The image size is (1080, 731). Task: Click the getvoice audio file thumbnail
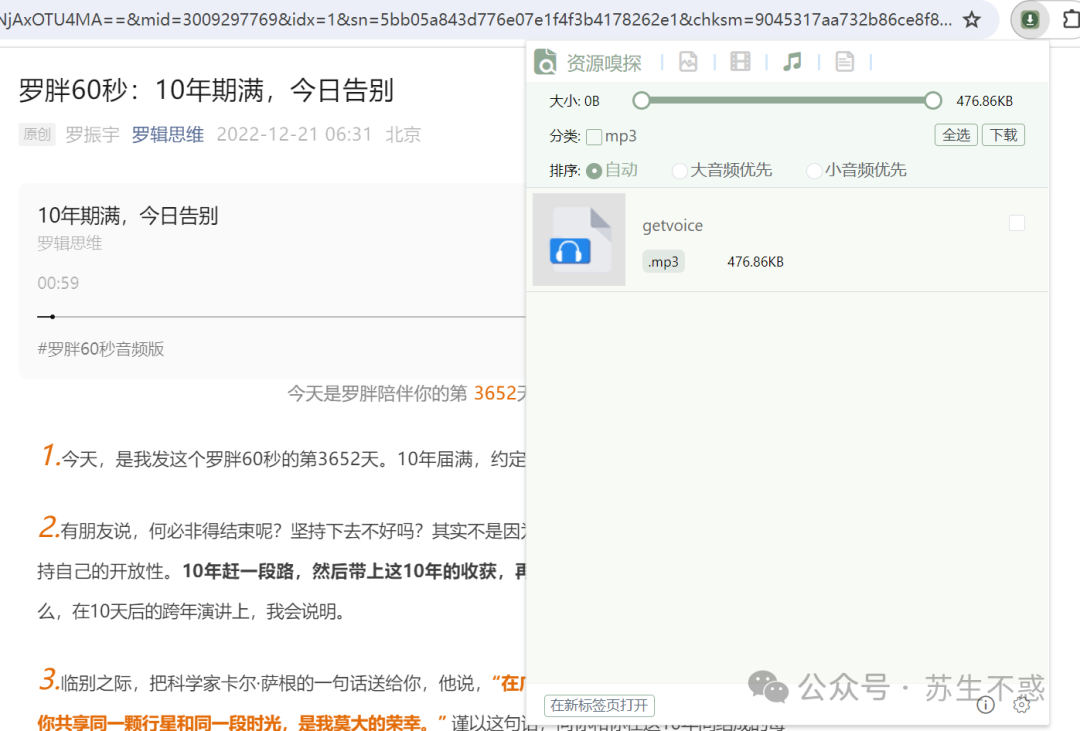click(x=579, y=239)
